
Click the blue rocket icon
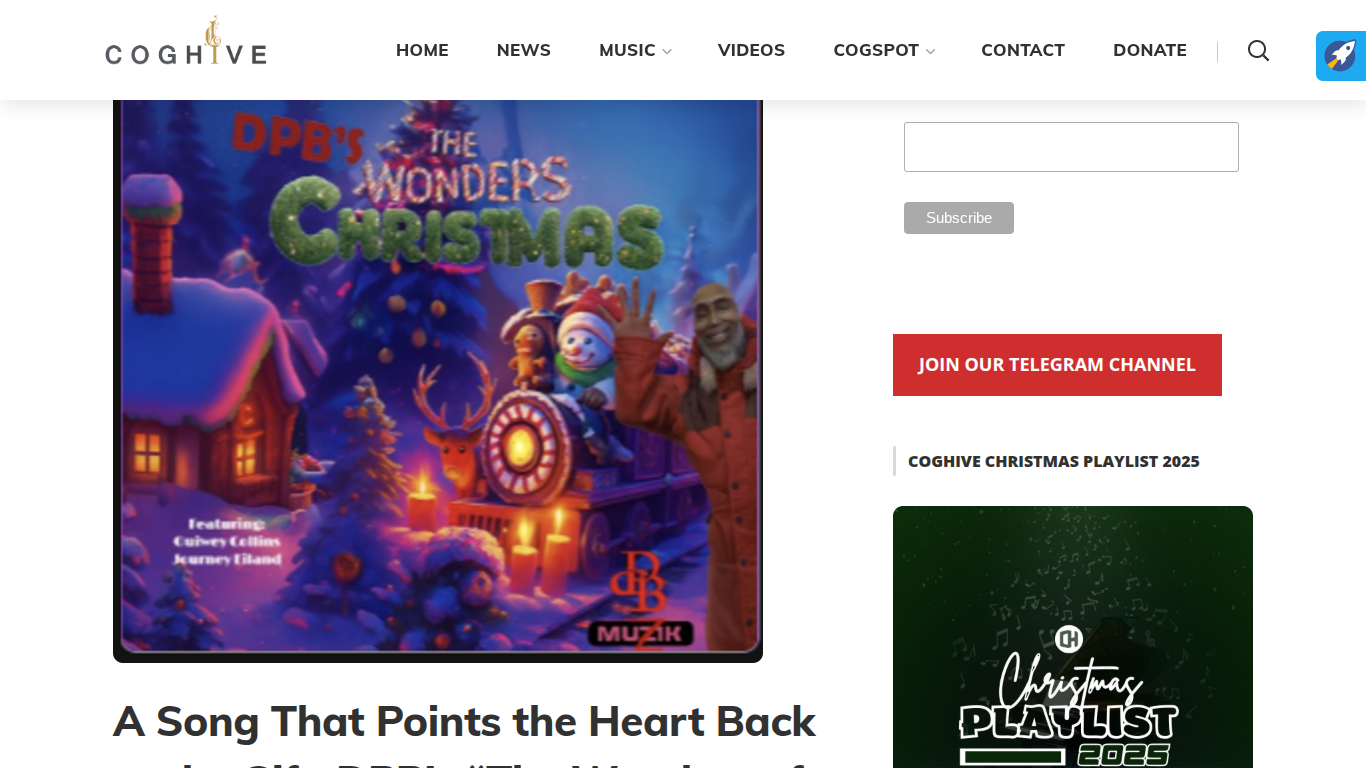tap(1341, 55)
